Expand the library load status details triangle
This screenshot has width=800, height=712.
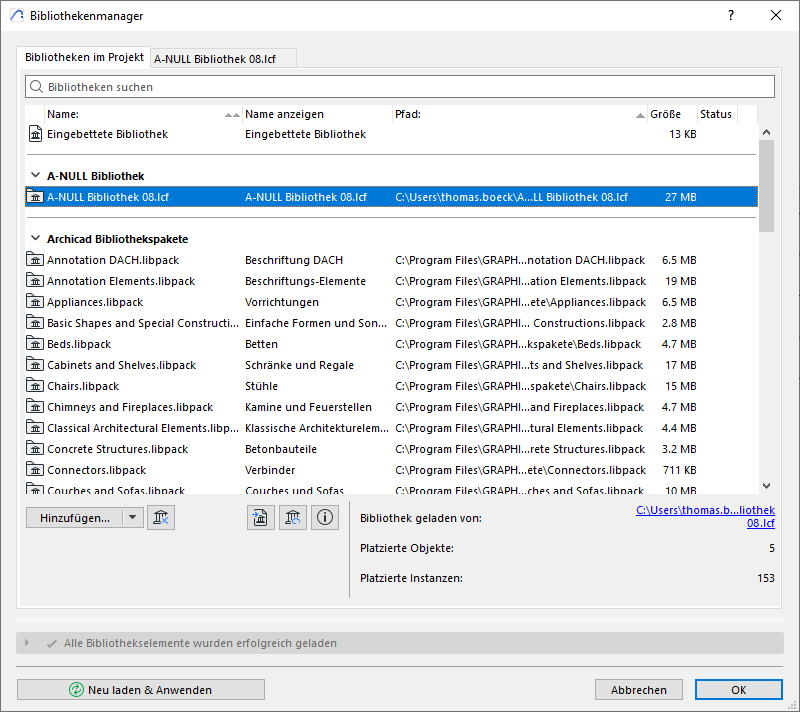(27, 643)
